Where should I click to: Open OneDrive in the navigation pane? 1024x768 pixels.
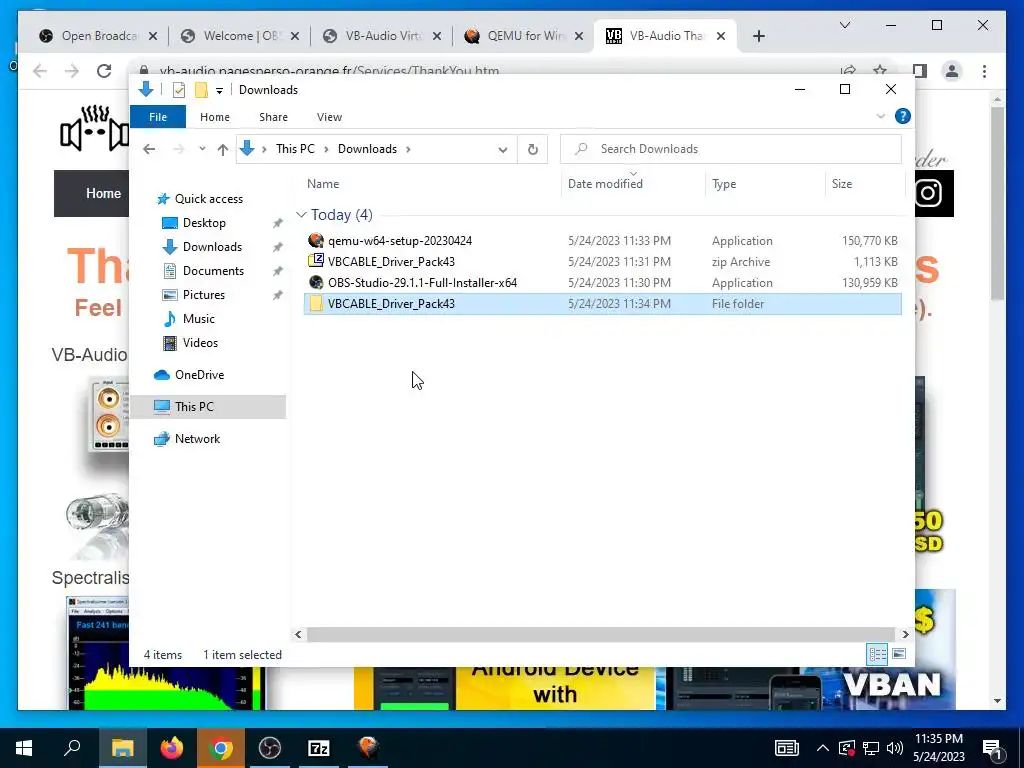click(199, 375)
